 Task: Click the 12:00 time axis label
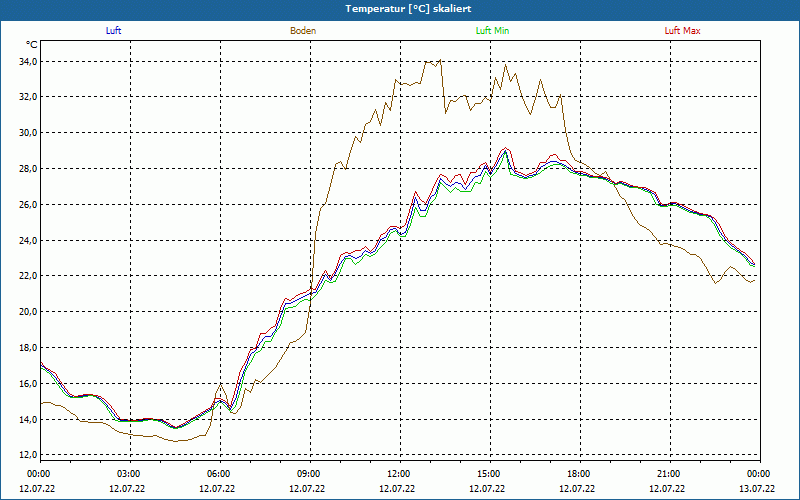click(399, 473)
